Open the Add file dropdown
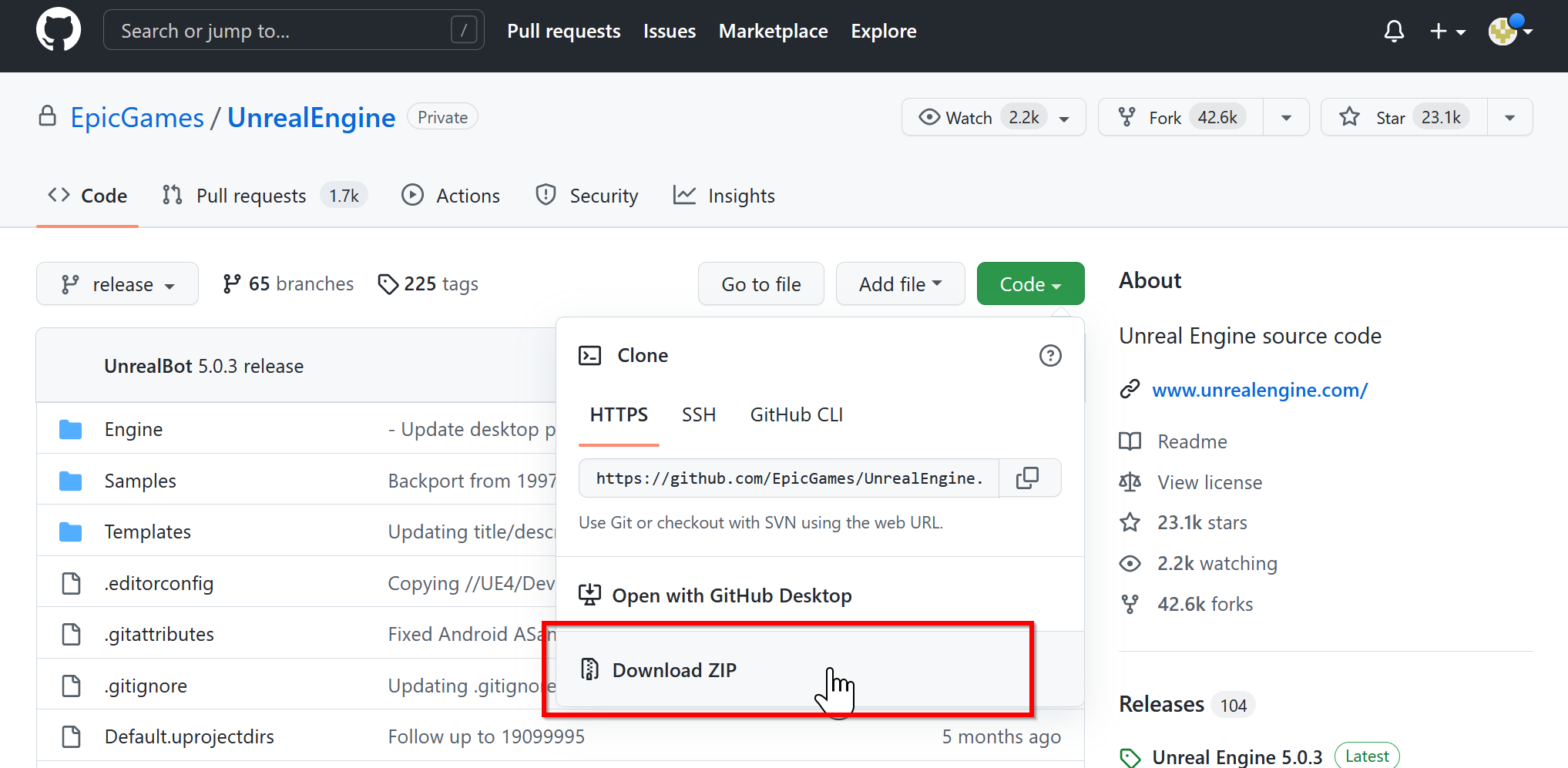The image size is (1568, 768). click(x=900, y=283)
